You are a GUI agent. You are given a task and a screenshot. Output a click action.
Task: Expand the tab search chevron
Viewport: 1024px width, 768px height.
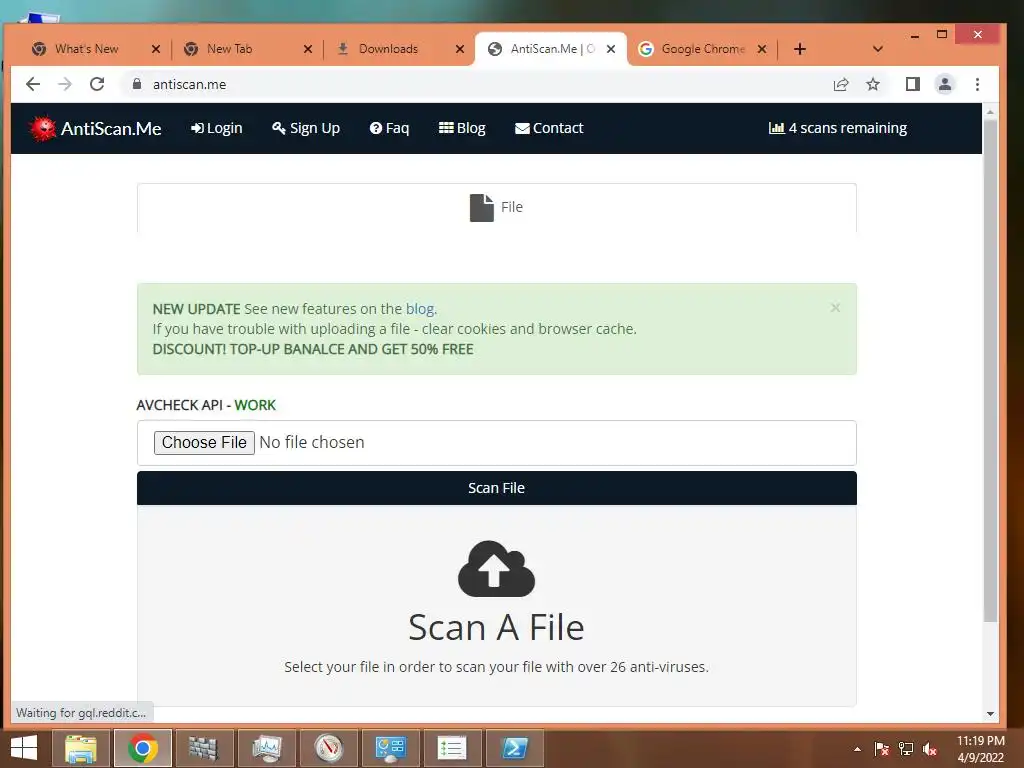point(878,49)
